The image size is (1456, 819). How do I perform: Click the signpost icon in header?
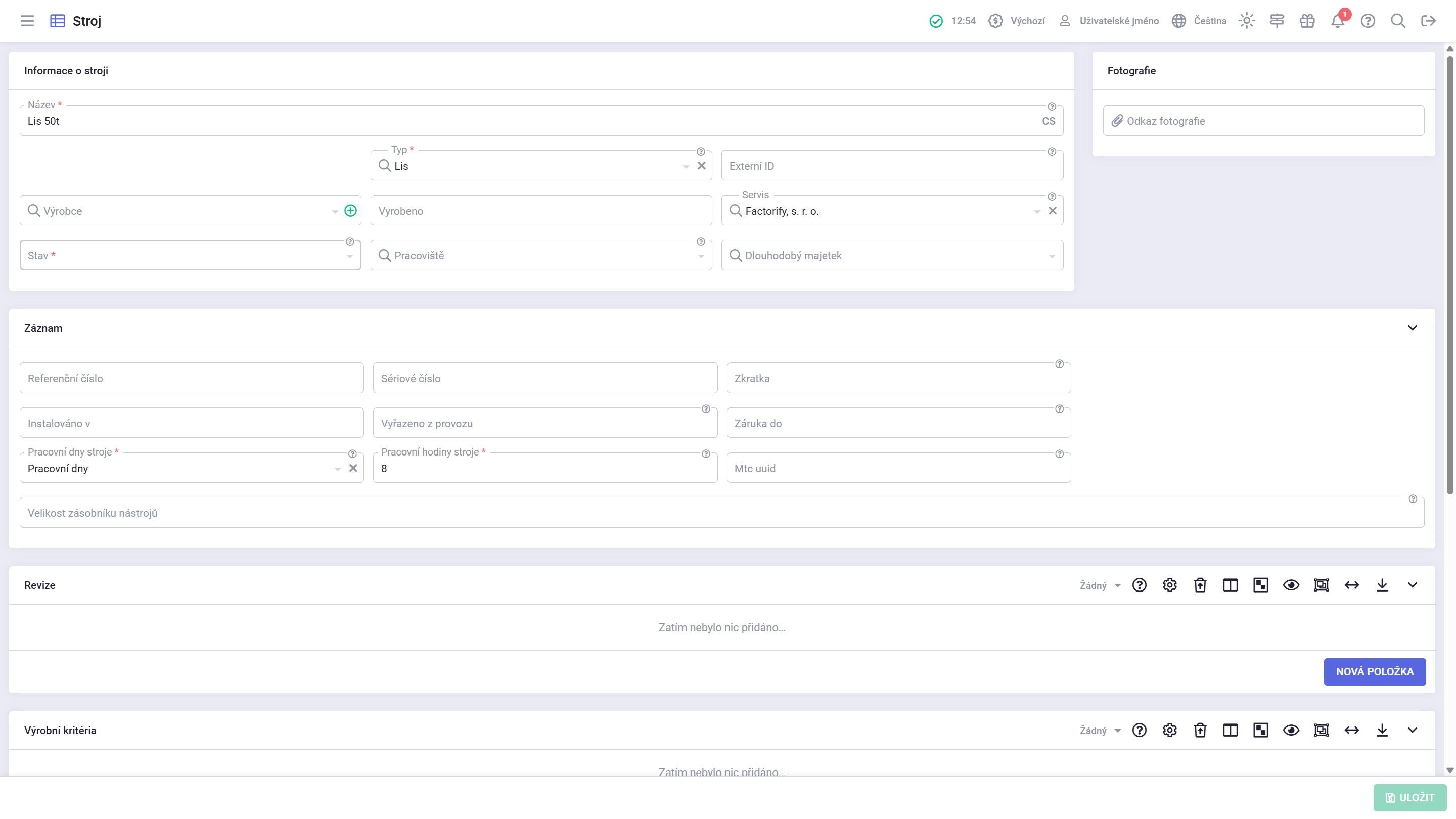coord(1277,21)
